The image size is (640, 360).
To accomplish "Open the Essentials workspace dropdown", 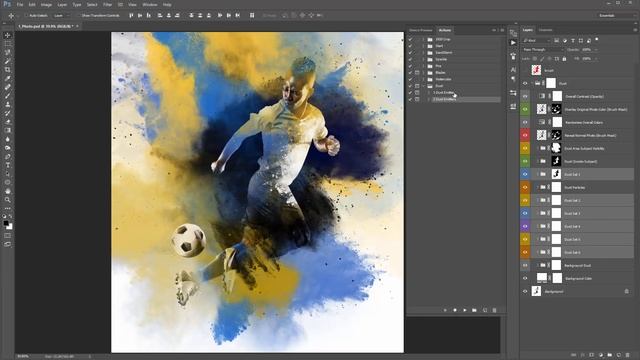I will pyautogui.click(x=616, y=16).
